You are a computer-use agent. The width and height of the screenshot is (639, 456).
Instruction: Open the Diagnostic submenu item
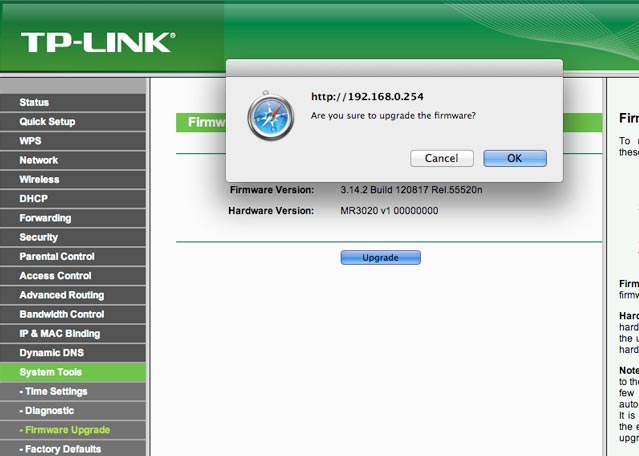pos(48,411)
